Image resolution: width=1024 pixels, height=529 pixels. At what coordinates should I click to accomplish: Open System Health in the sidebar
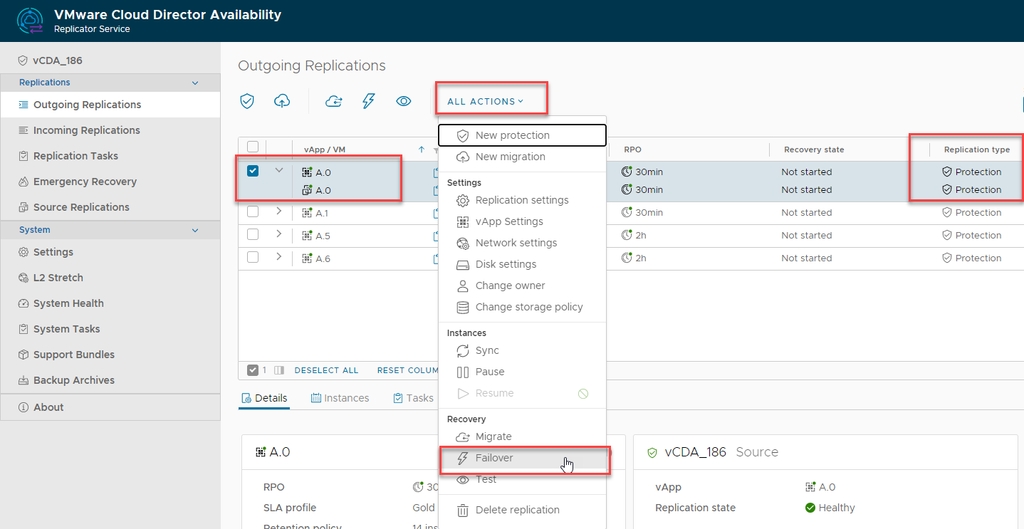coord(68,303)
